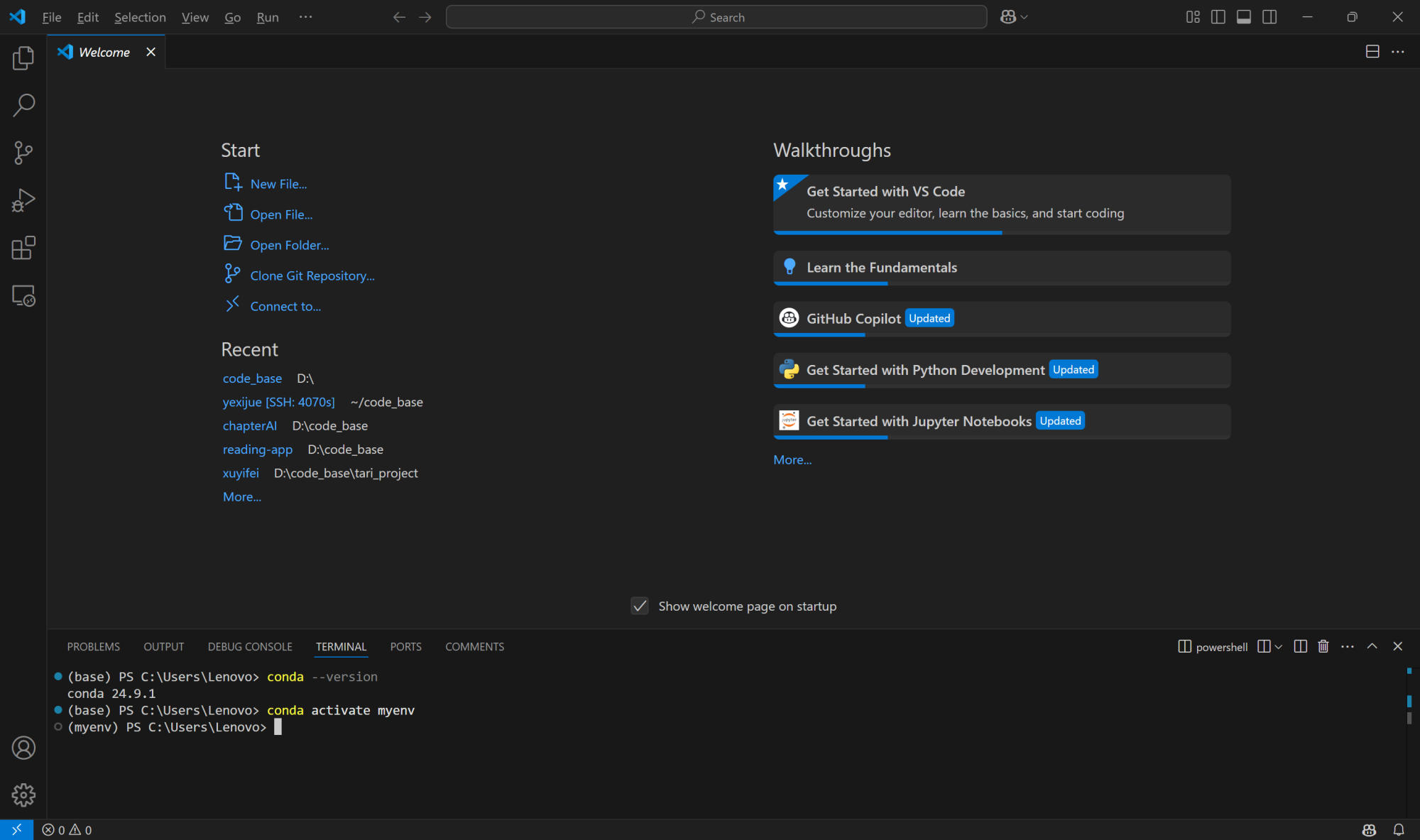Maximize panel size with chevron up

[1372, 646]
